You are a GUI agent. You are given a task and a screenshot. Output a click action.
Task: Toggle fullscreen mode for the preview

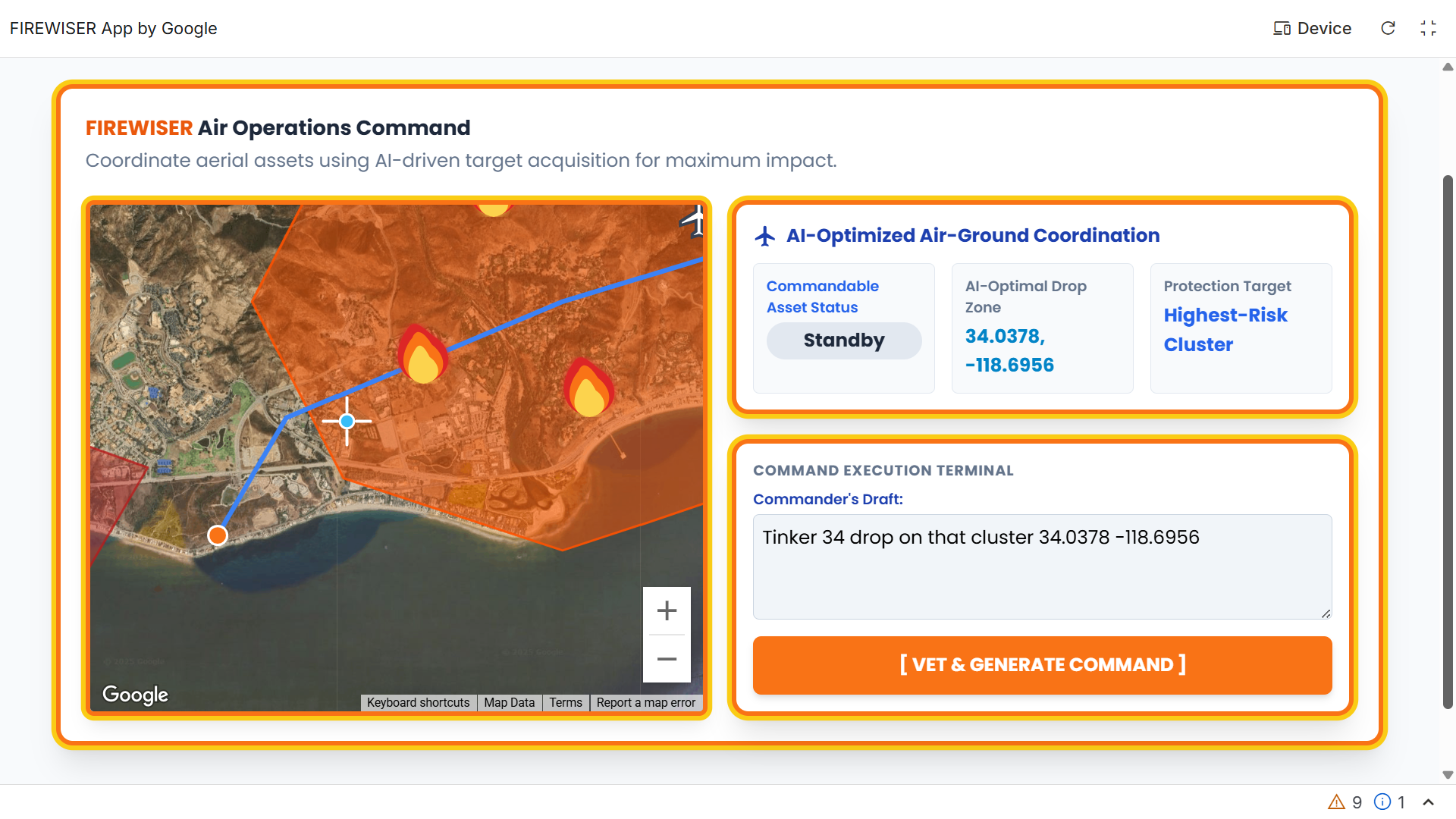coord(1428,28)
